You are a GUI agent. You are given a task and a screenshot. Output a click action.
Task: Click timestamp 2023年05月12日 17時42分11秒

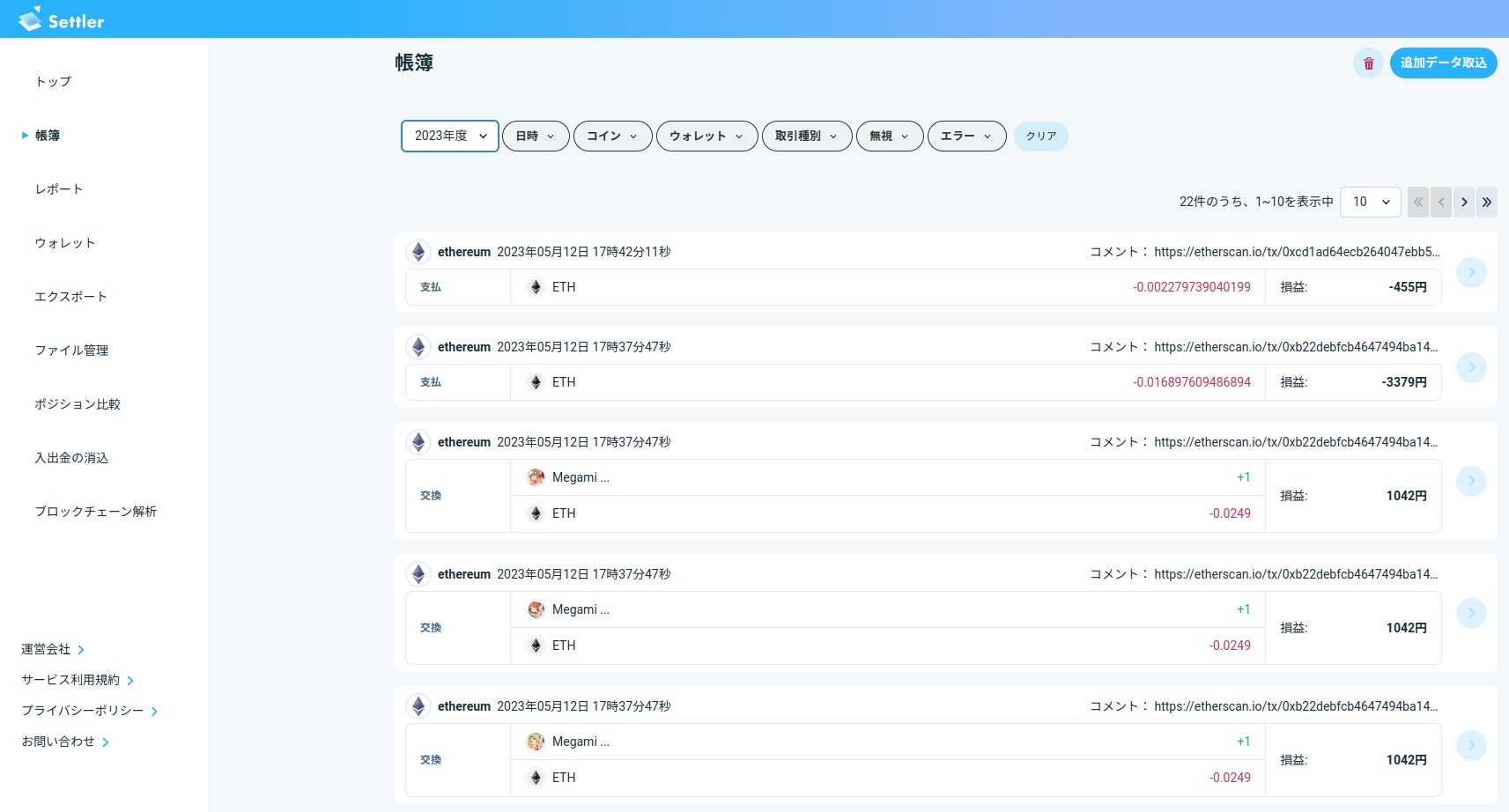point(584,252)
